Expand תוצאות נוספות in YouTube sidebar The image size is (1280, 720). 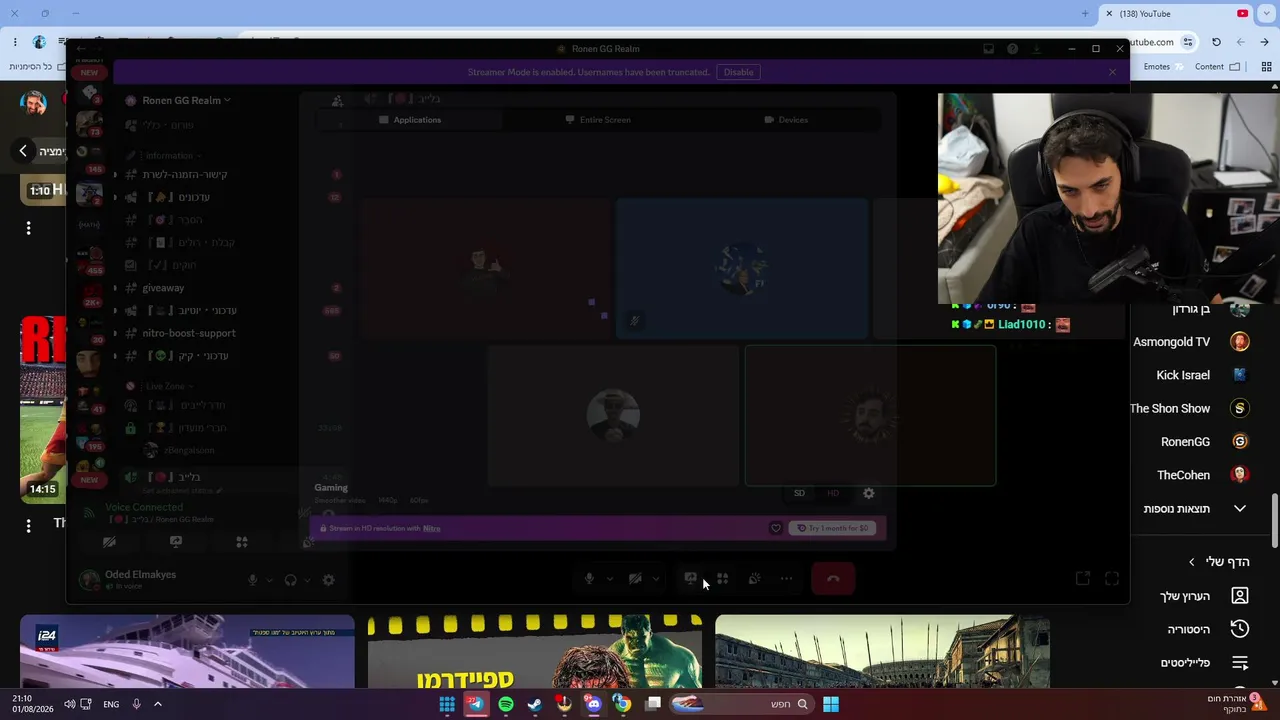(1195, 509)
